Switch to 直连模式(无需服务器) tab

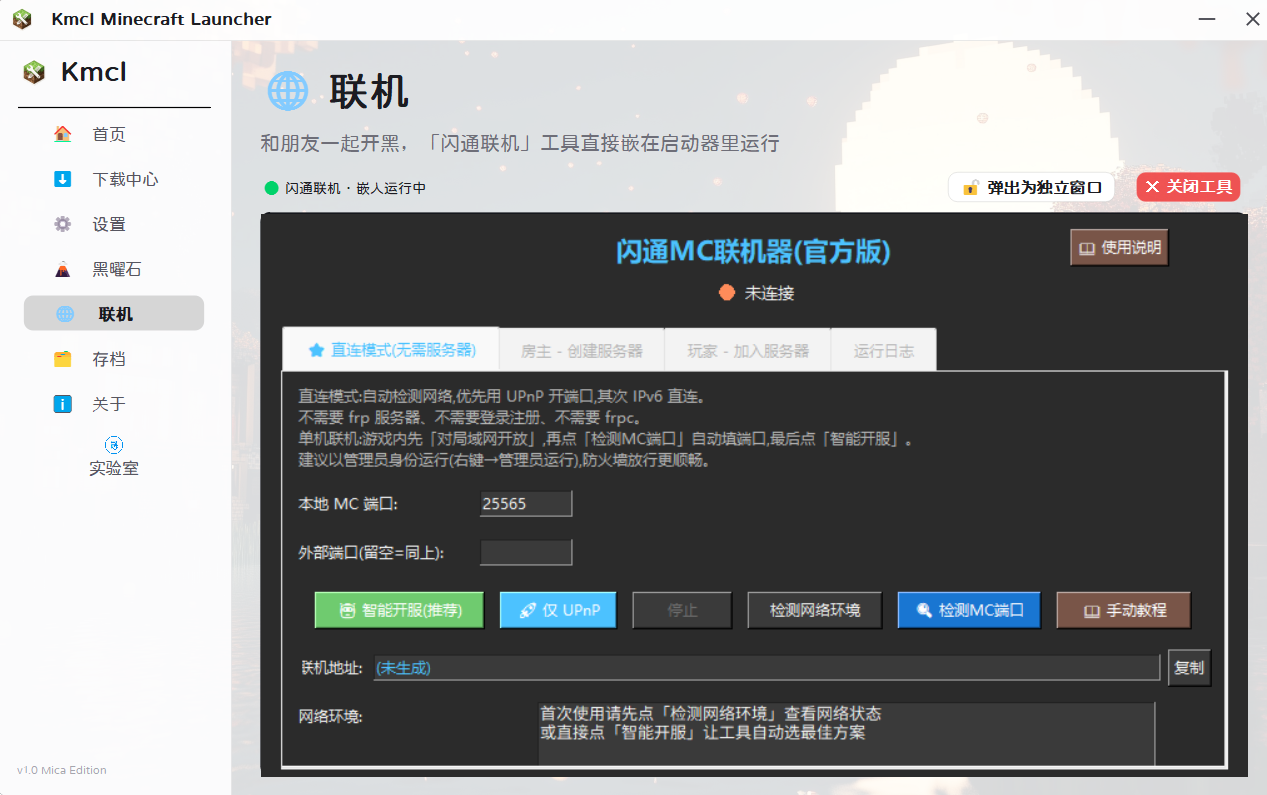click(391, 350)
